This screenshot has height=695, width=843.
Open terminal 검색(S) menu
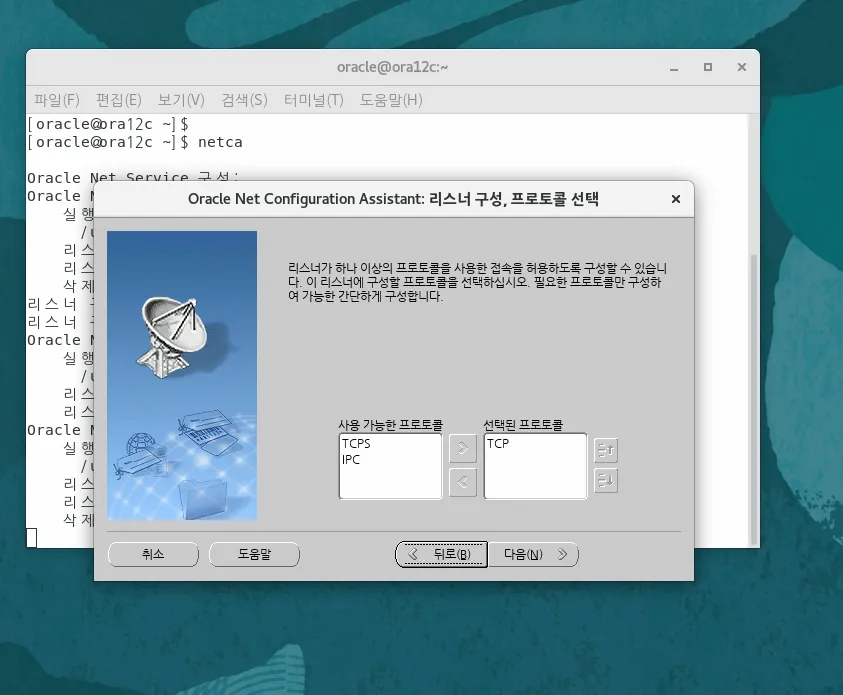pyautogui.click(x=244, y=100)
